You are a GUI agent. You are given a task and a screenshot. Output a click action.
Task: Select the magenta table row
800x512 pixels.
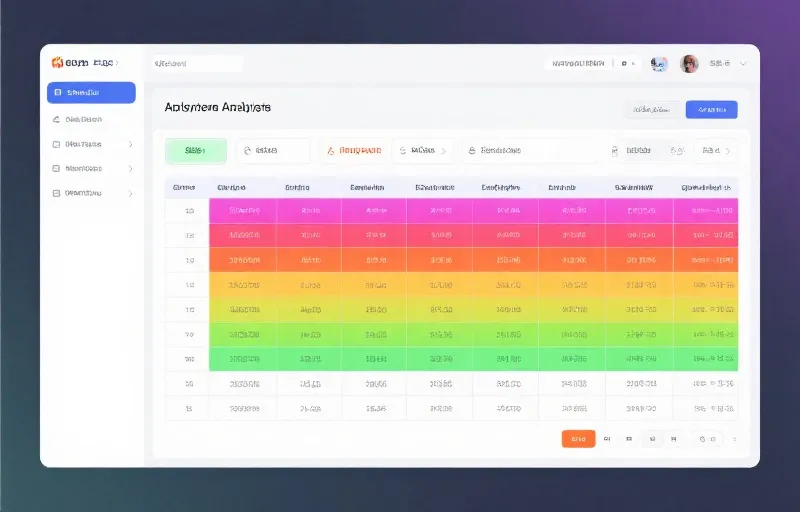pyautogui.click(x=452, y=211)
